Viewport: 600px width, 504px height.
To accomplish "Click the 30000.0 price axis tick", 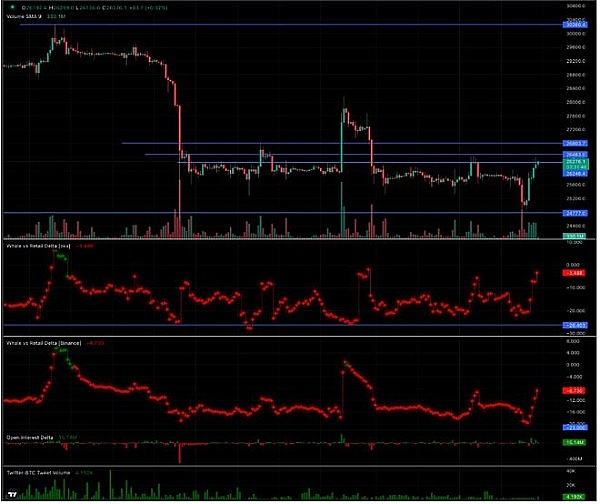I will click(576, 34).
